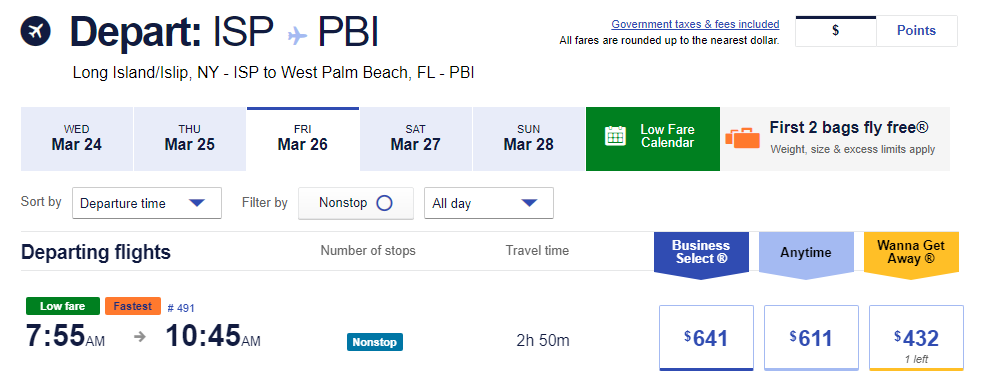The width and height of the screenshot is (988, 375).
Task: Open flight number 491 details
Action: pos(181,308)
